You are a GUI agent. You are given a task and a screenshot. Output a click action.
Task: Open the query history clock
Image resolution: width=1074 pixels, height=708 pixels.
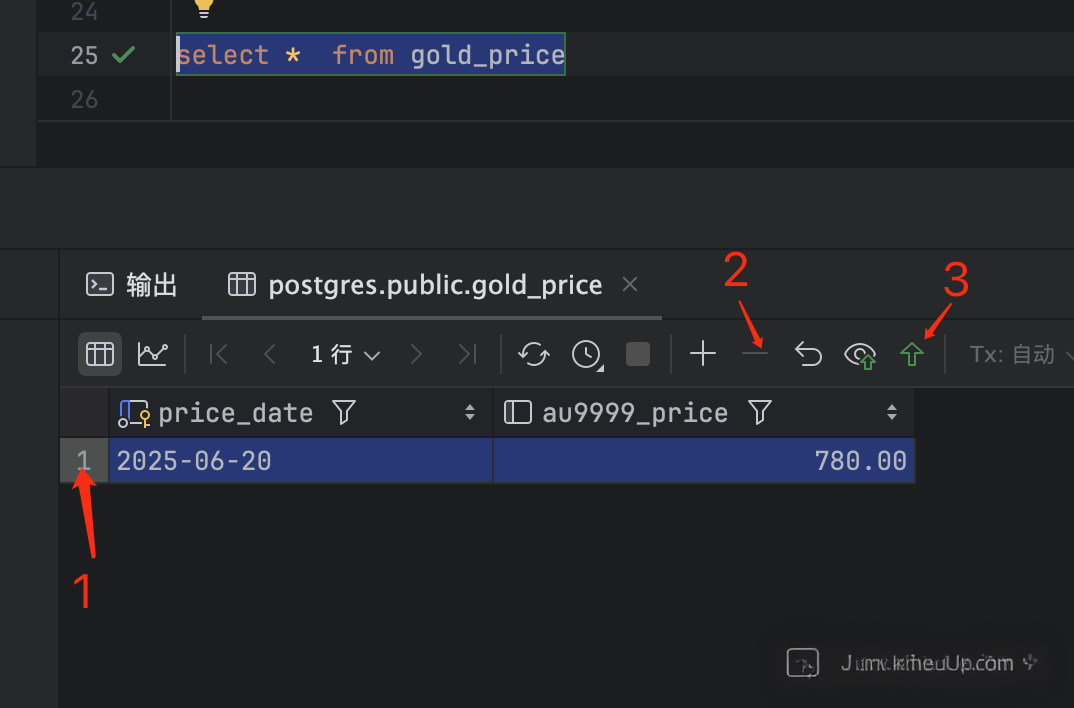[x=586, y=354]
